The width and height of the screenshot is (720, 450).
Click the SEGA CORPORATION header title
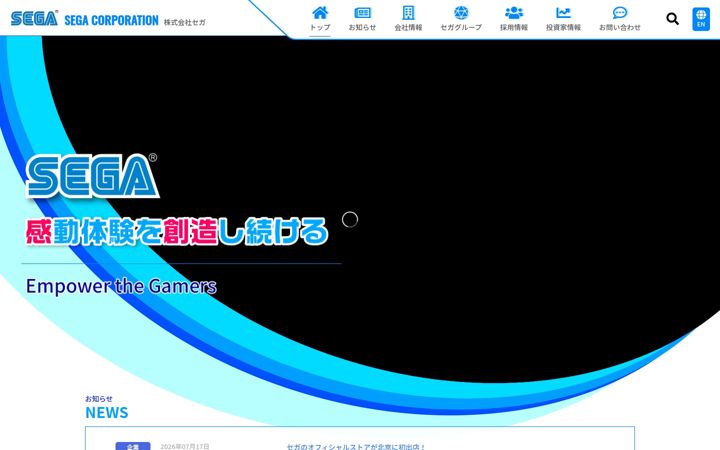pyautogui.click(x=111, y=20)
